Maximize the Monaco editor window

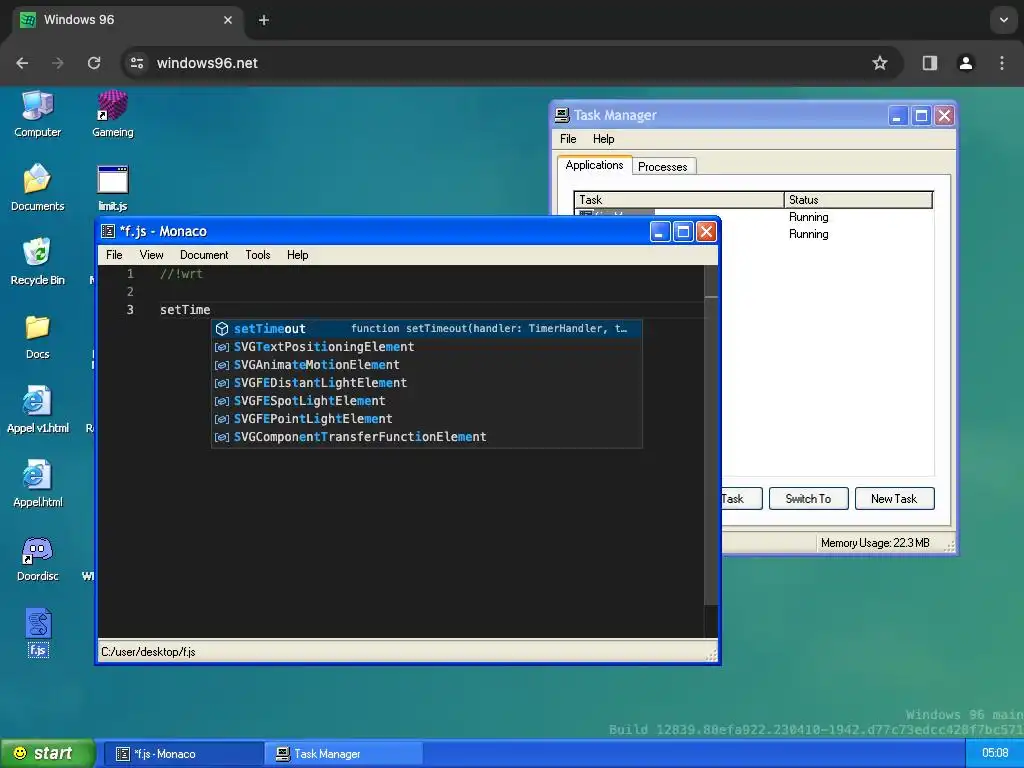coord(683,232)
